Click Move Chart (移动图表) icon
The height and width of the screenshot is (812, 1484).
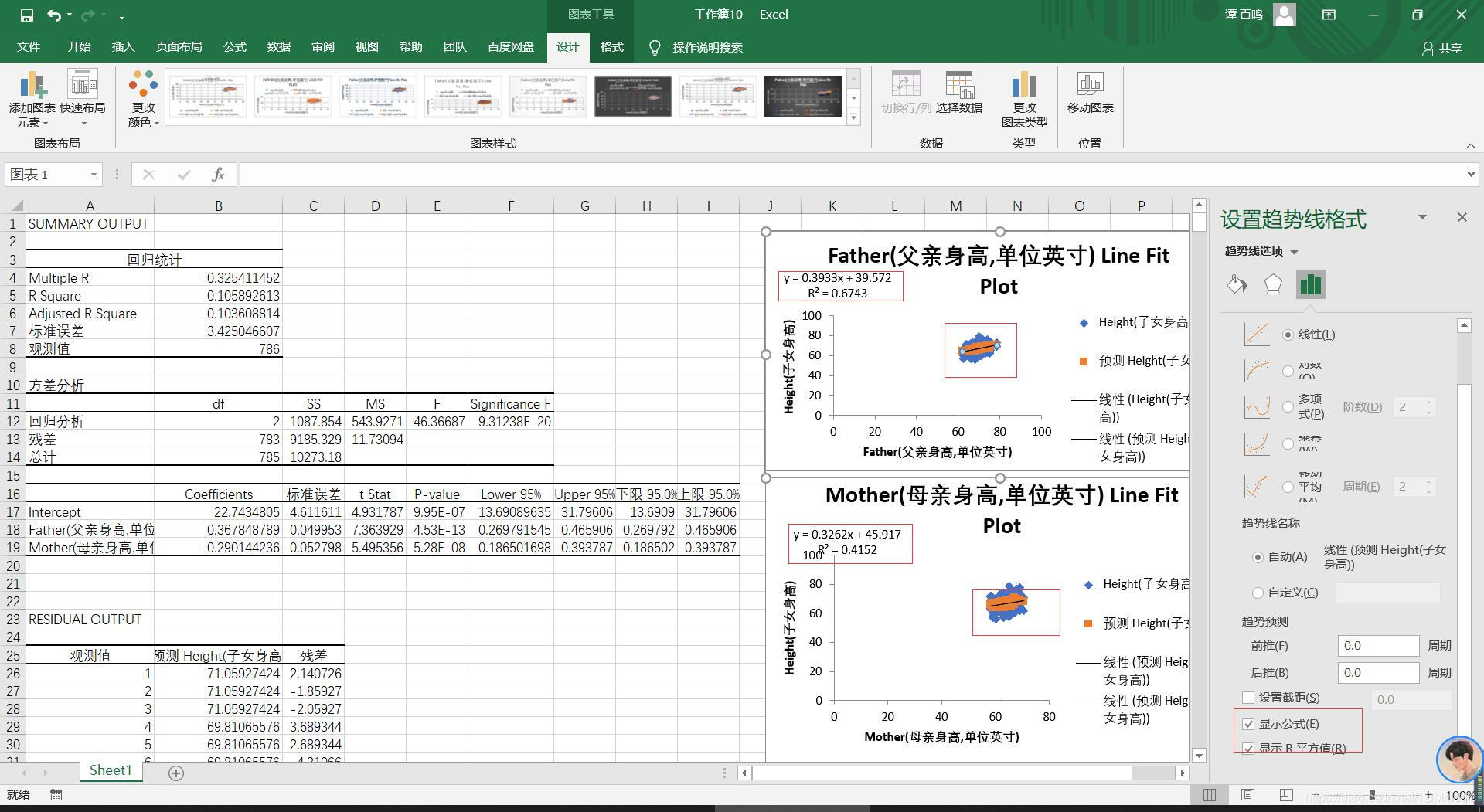coord(1090,85)
